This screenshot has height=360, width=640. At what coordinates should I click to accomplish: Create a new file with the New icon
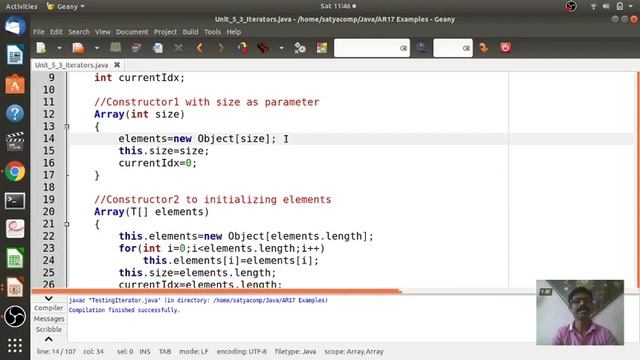(41, 48)
